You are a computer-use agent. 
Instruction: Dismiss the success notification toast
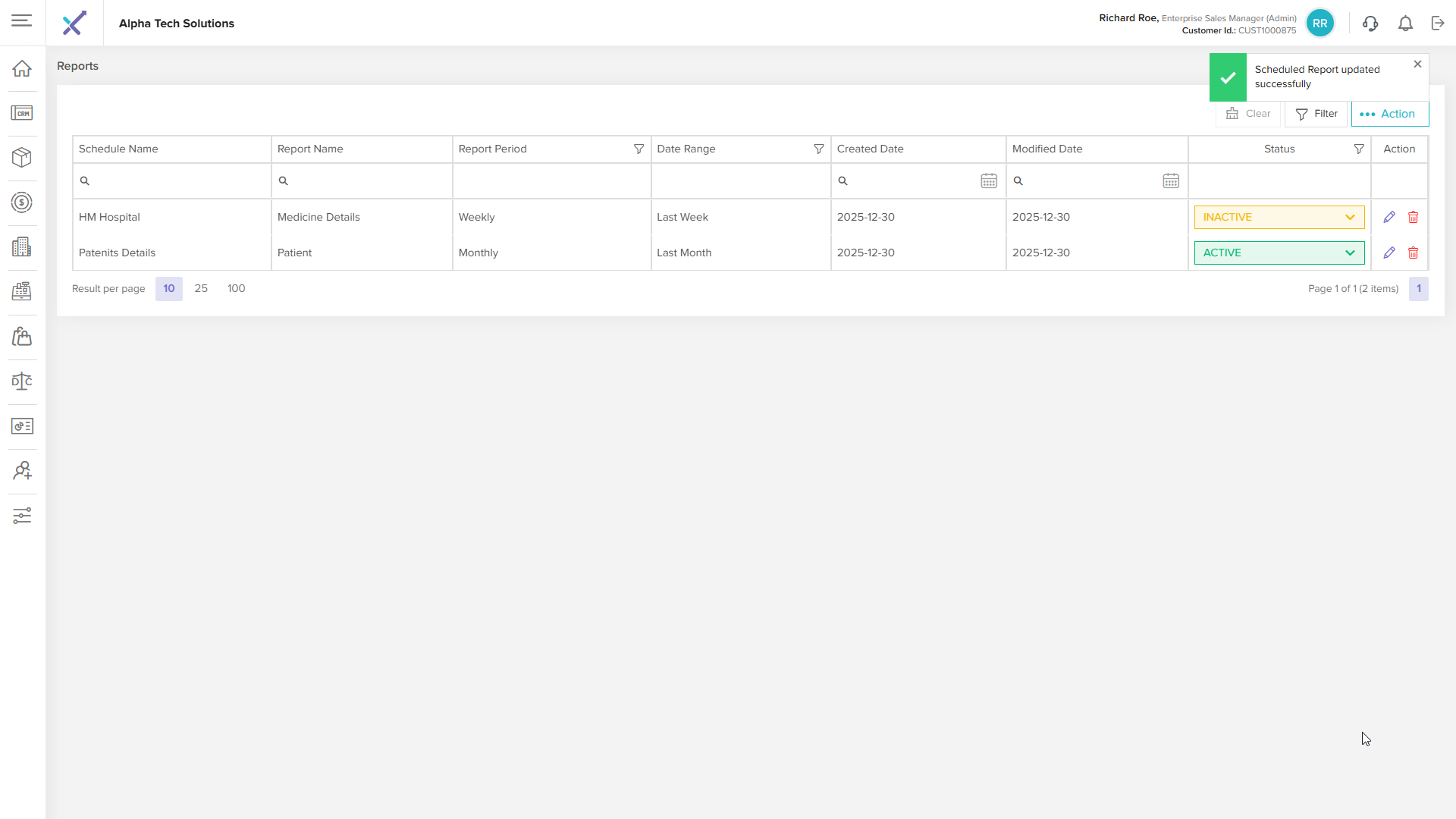click(x=1417, y=64)
